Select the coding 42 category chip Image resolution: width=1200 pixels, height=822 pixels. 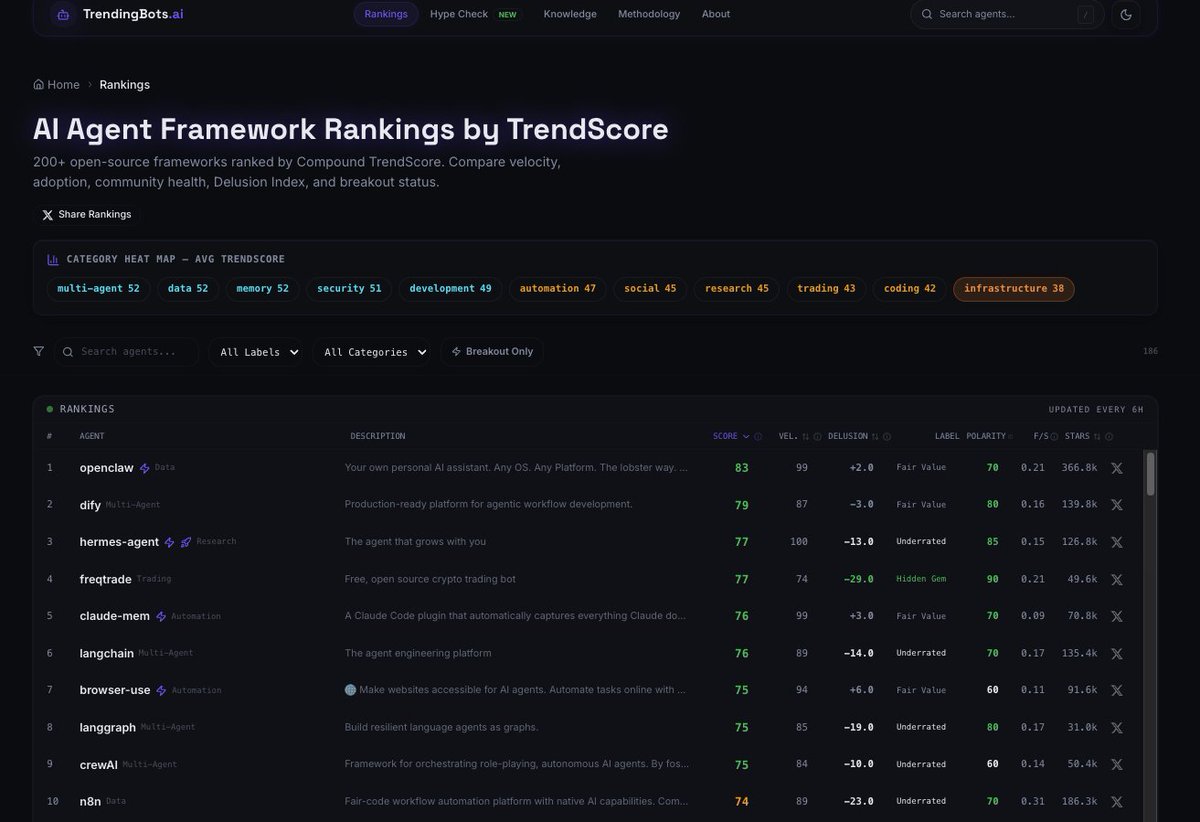click(910, 289)
